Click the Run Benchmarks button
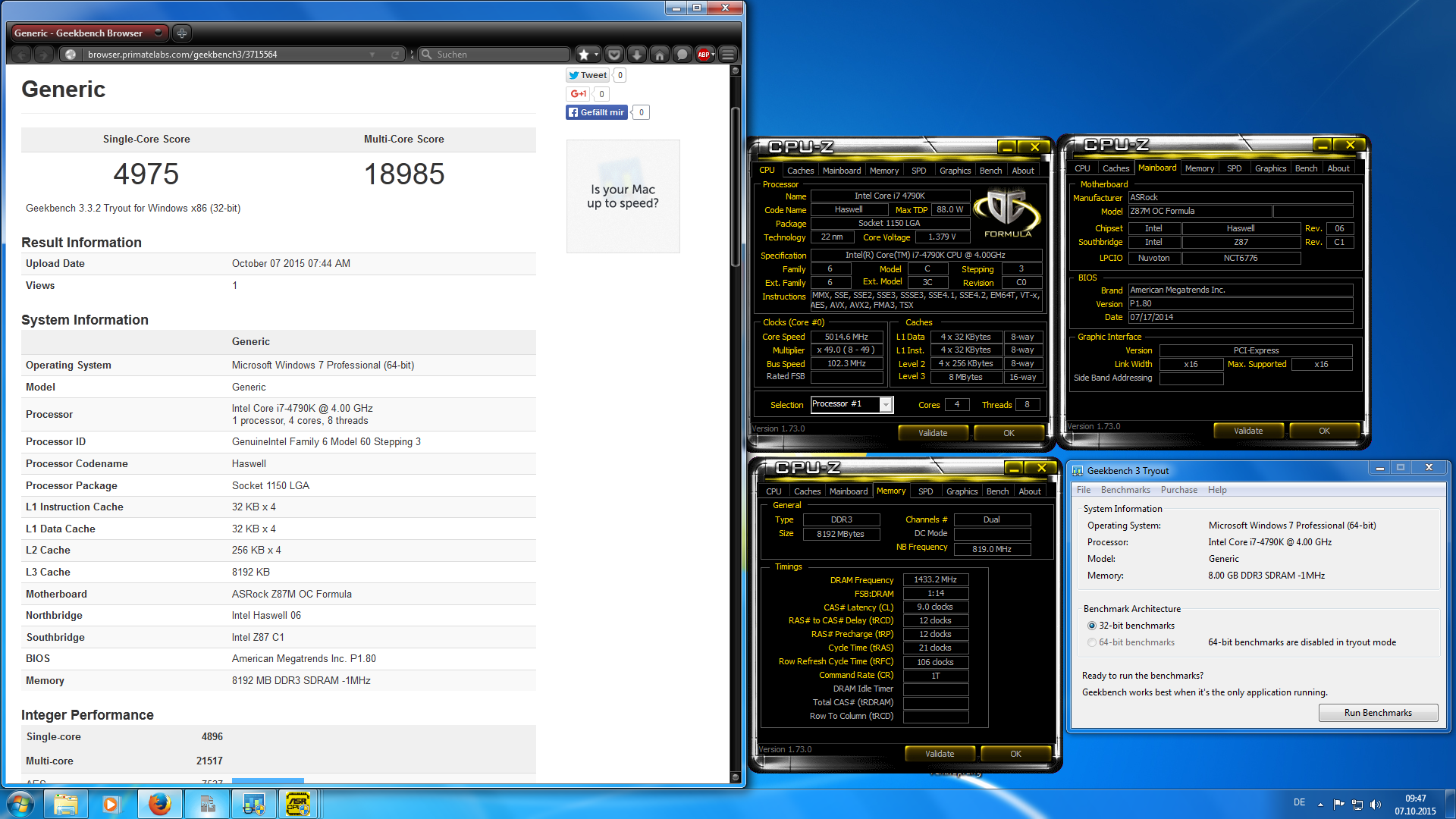The width and height of the screenshot is (1456, 819). [1378, 713]
